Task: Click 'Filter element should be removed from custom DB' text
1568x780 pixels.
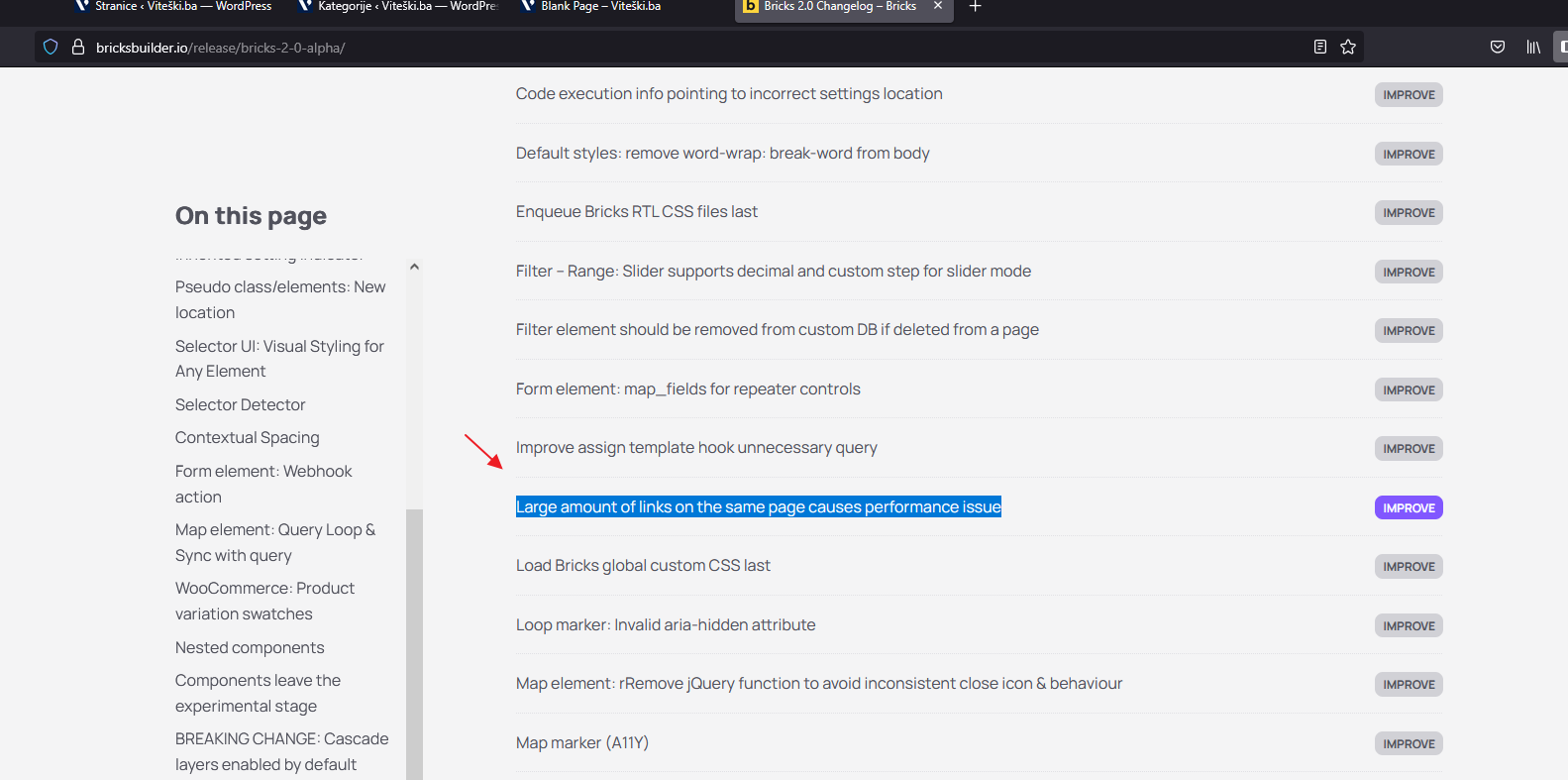Action: 778,329
